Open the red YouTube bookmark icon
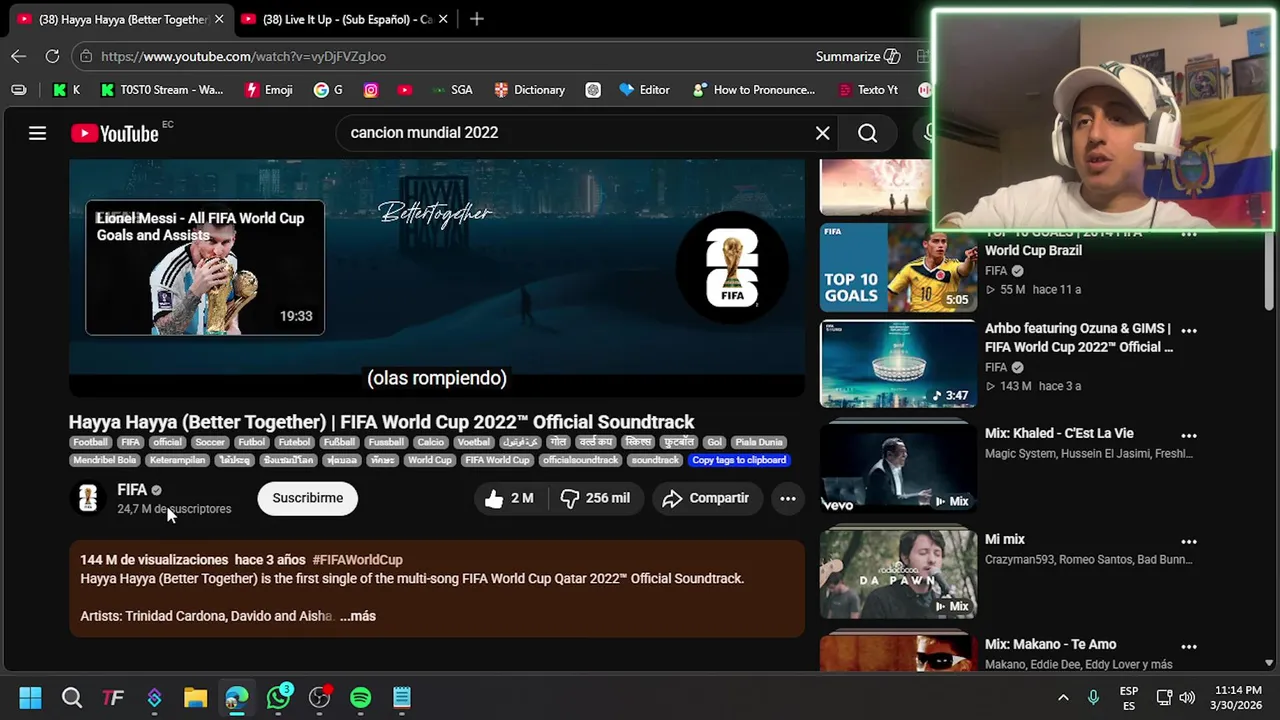This screenshot has height=720, width=1280. click(404, 90)
